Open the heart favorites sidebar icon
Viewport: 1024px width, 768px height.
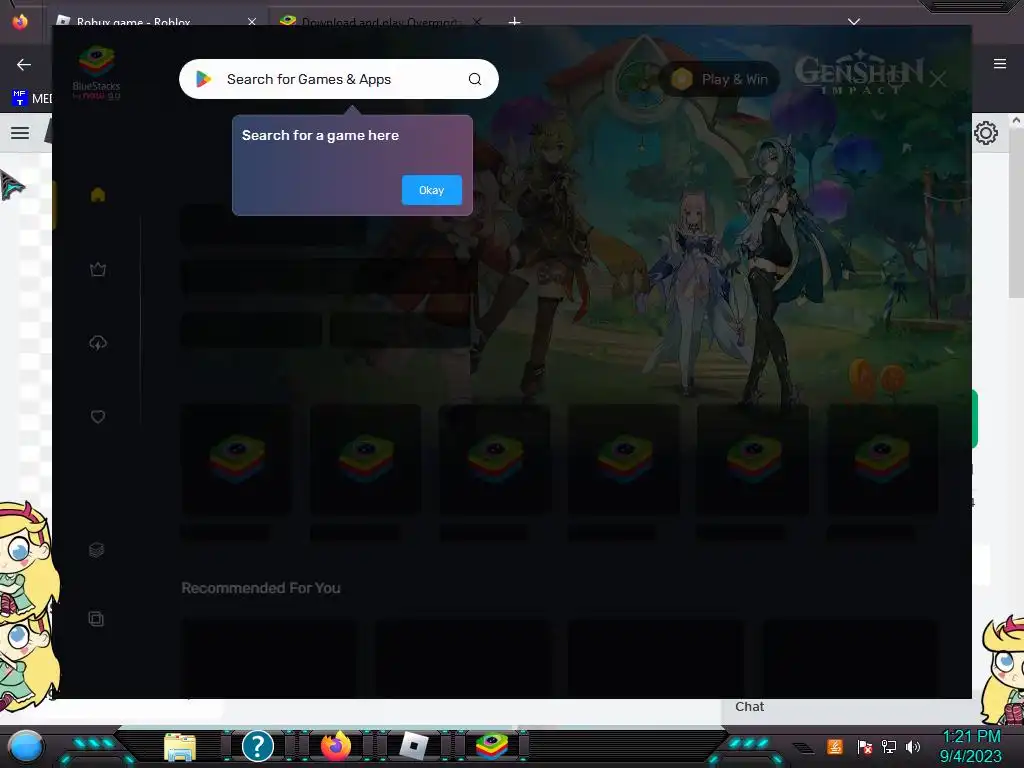(x=98, y=417)
